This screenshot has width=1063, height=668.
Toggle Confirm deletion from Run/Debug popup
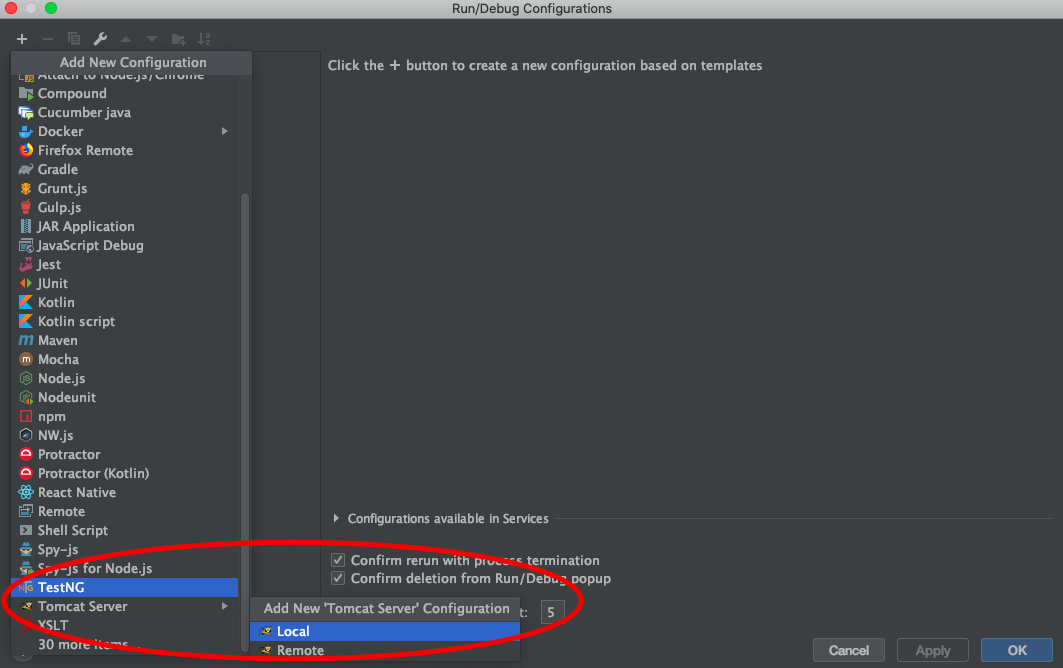338,578
